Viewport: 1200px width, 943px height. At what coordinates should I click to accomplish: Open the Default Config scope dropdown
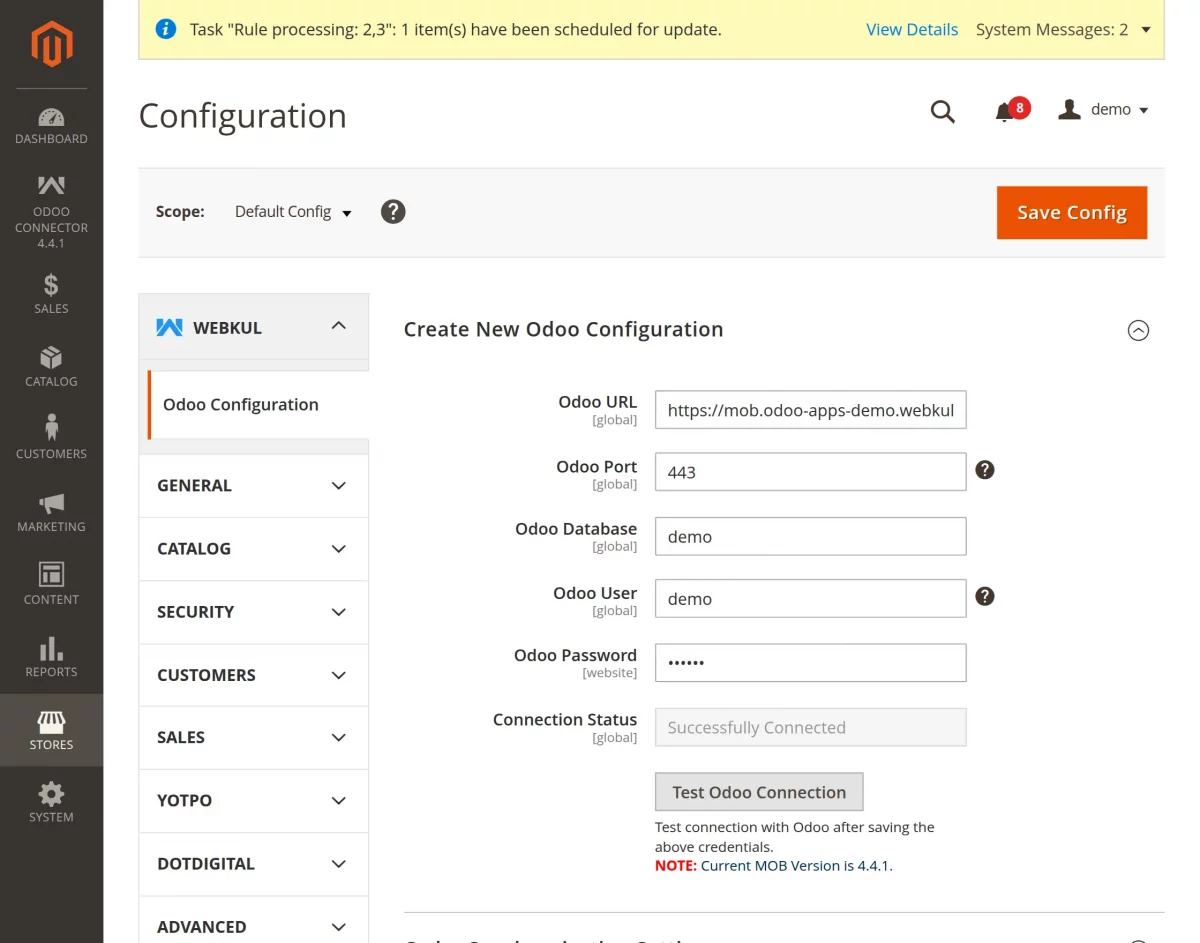click(x=293, y=212)
